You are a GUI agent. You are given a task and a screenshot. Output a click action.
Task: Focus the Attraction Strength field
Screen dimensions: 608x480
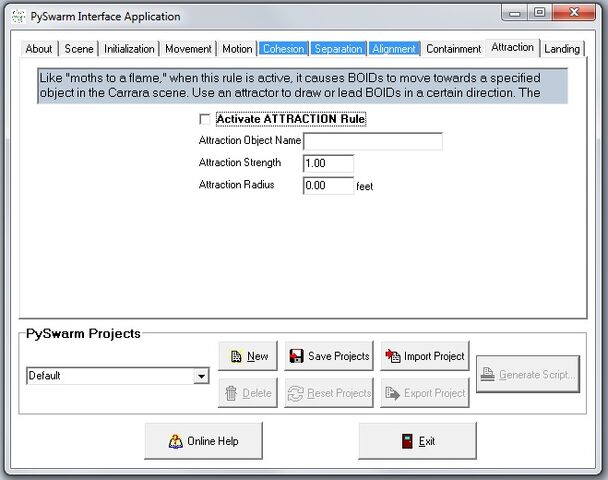328,163
